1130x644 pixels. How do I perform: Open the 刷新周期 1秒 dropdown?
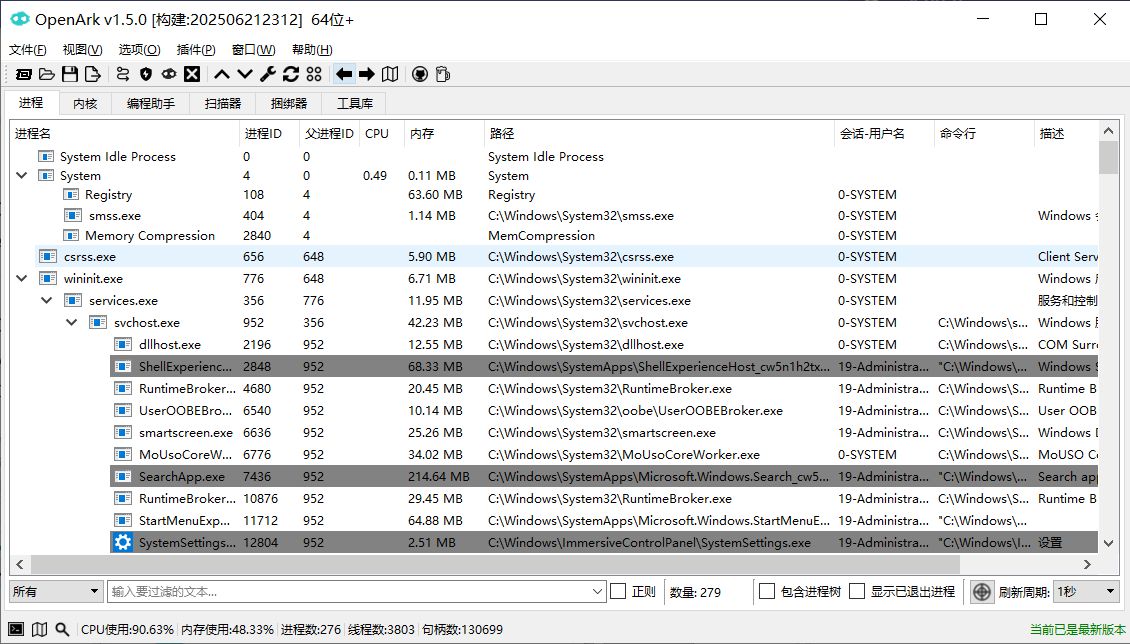click(x=1086, y=591)
